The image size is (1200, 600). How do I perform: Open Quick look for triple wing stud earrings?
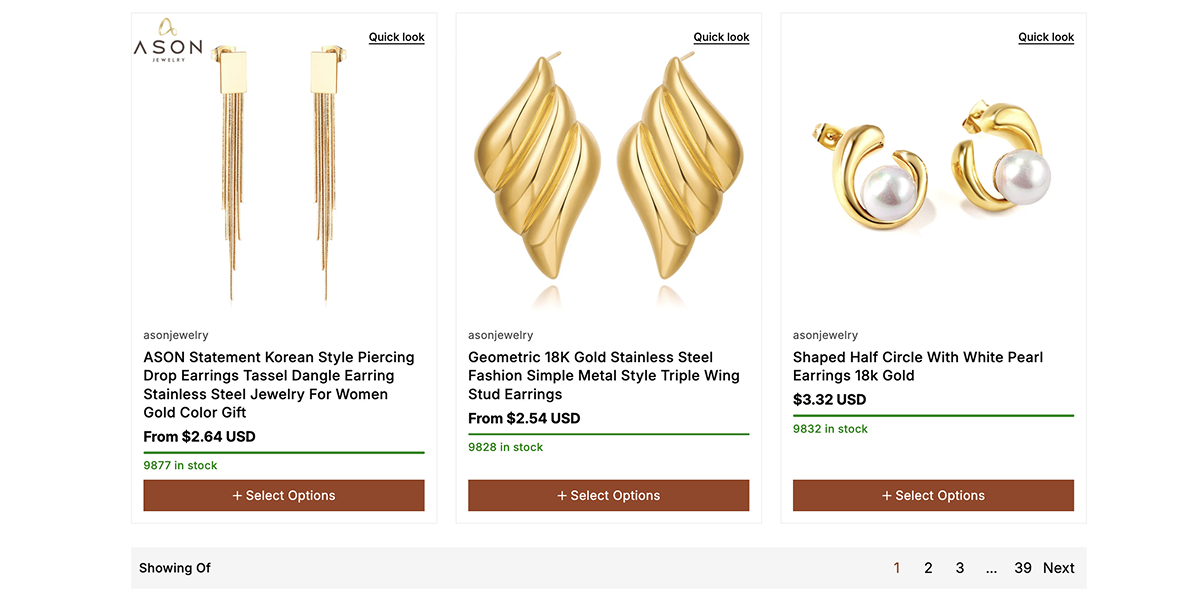tap(721, 37)
